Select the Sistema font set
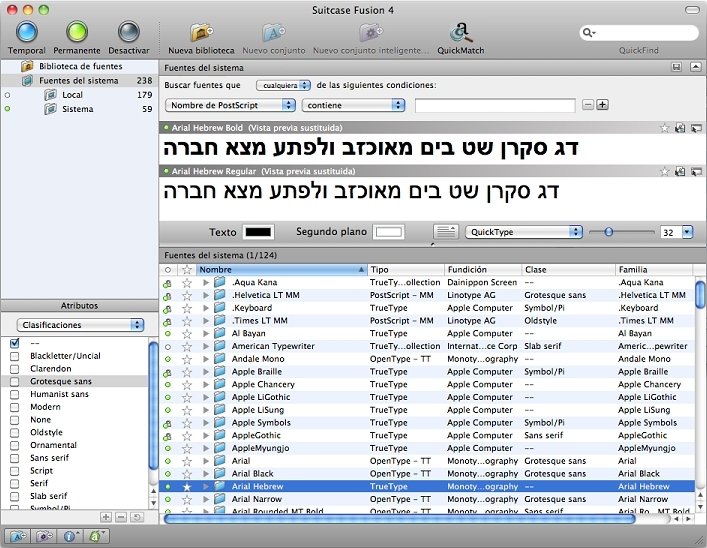Image resolution: width=707 pixels, height=548 pixels. point(79,109)
